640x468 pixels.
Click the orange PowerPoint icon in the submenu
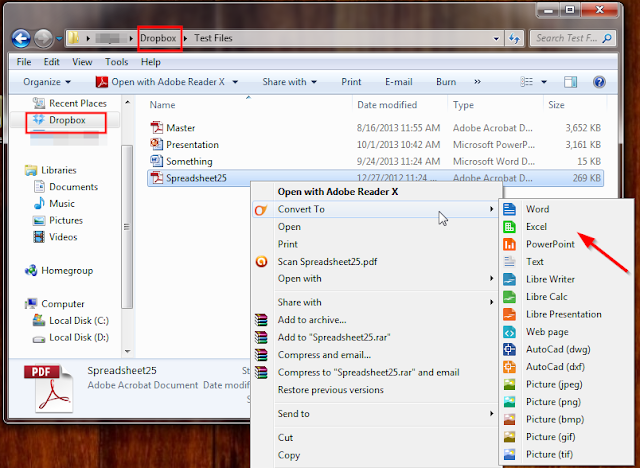click(x=509, y=244)
